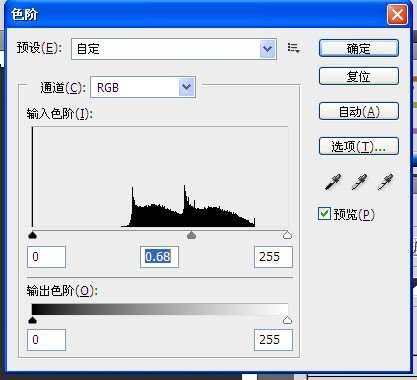Open 选项(T)... settings
Viewport: 417px width, 380px height.
(x=359, y=146)
